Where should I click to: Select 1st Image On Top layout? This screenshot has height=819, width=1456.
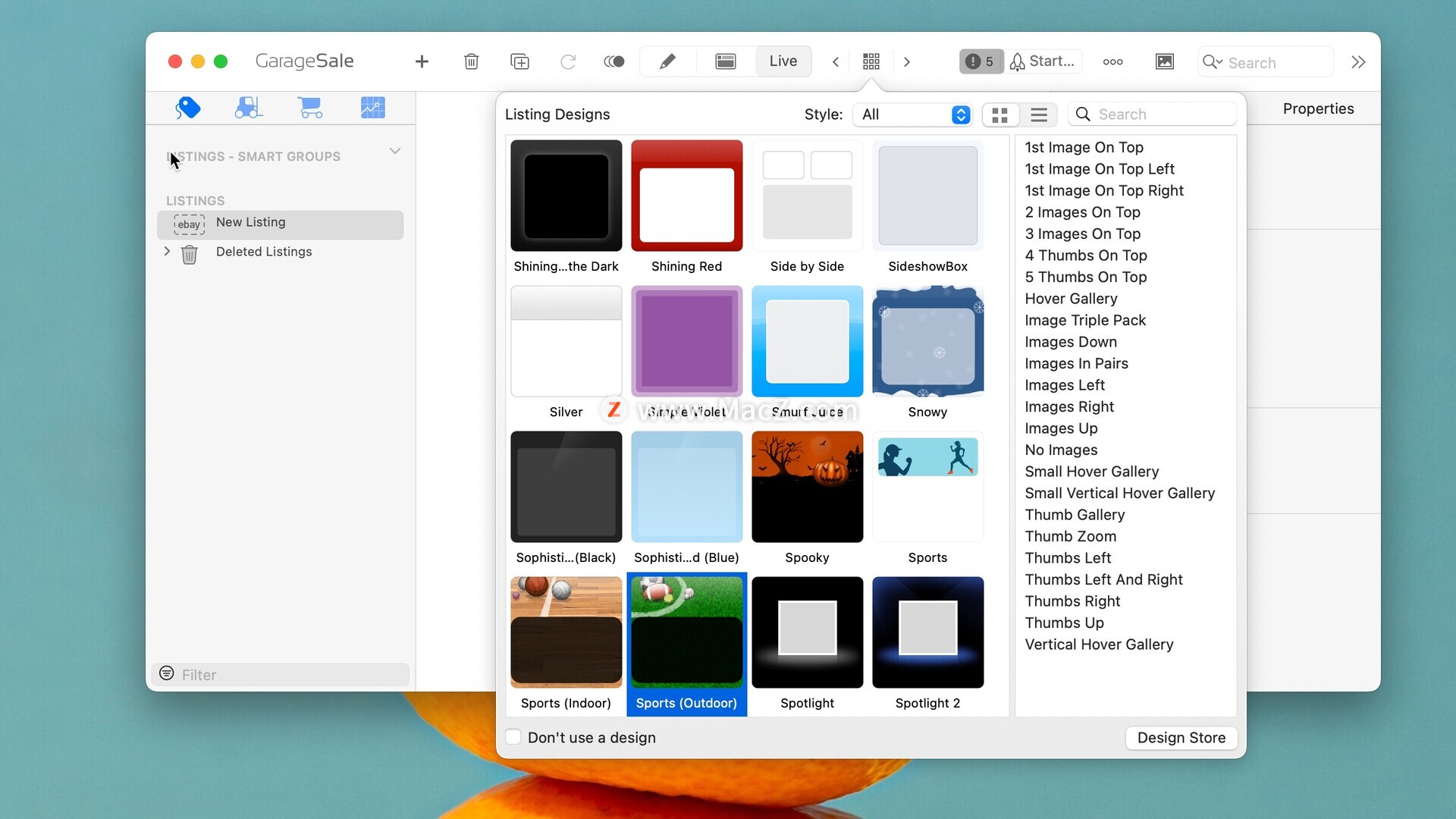1084,147
